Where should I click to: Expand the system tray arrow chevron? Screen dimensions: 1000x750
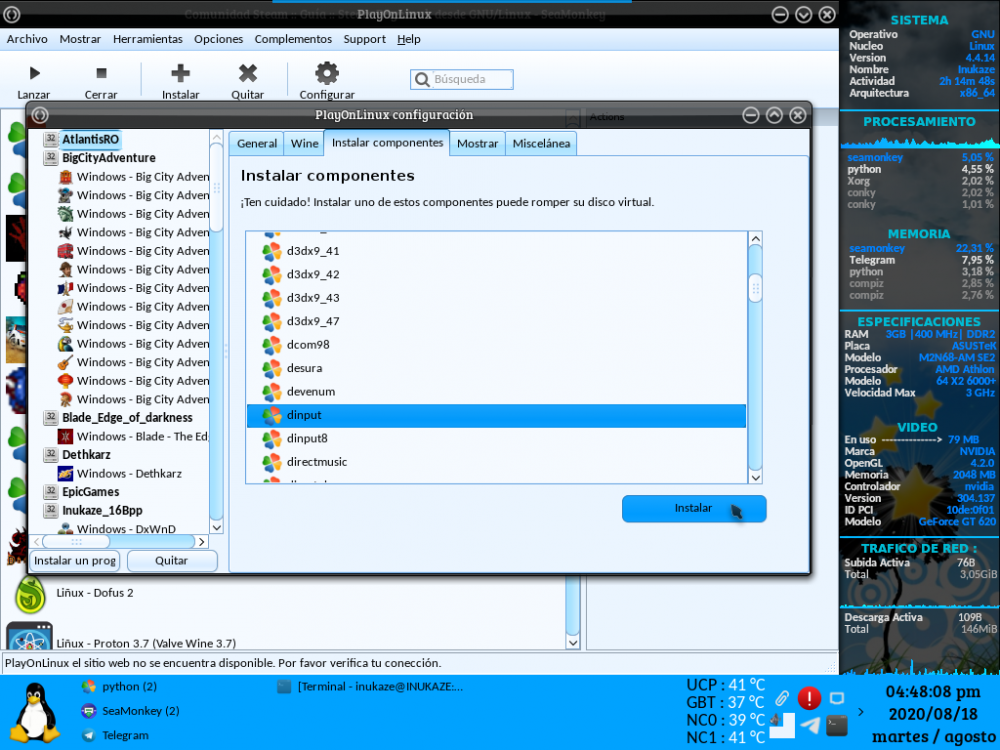coord(862,712)
